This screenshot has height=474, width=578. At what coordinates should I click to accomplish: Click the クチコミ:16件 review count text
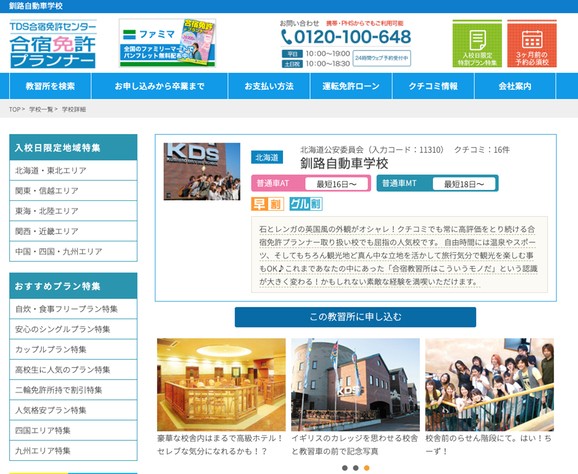[482, 150]
